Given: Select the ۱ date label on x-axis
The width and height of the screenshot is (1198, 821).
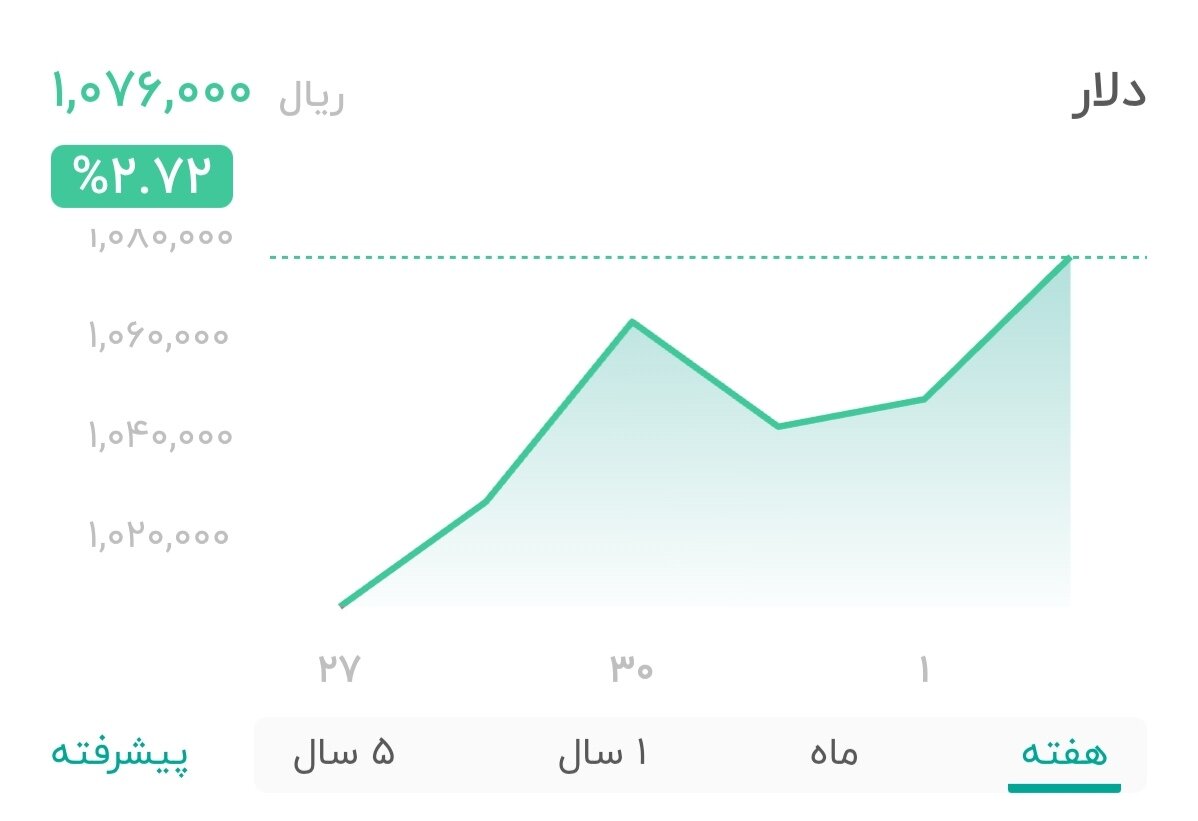Looking at the screenshot, I should pos(925,668).
